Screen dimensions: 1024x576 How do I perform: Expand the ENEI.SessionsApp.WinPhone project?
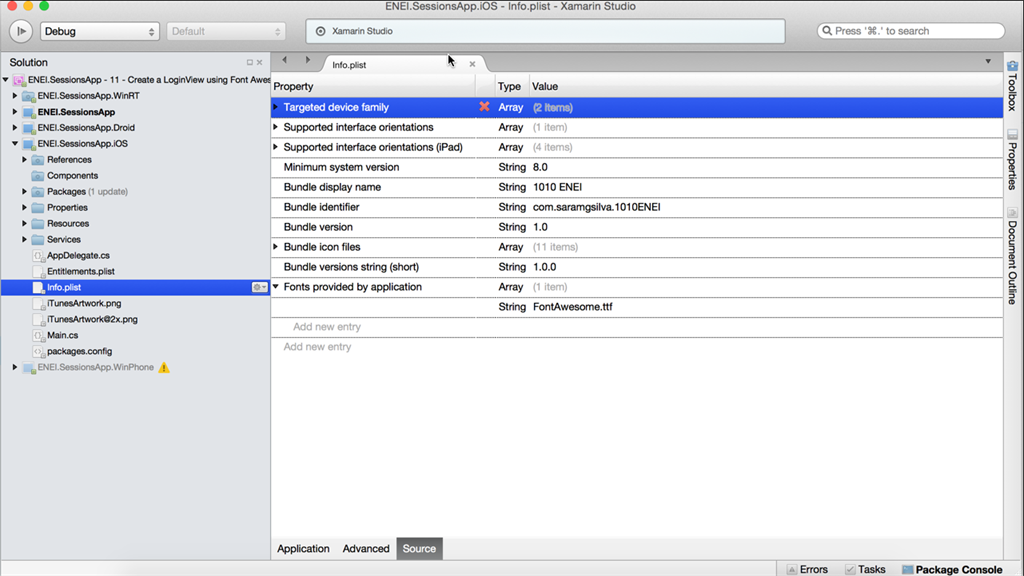coord(15,367)
